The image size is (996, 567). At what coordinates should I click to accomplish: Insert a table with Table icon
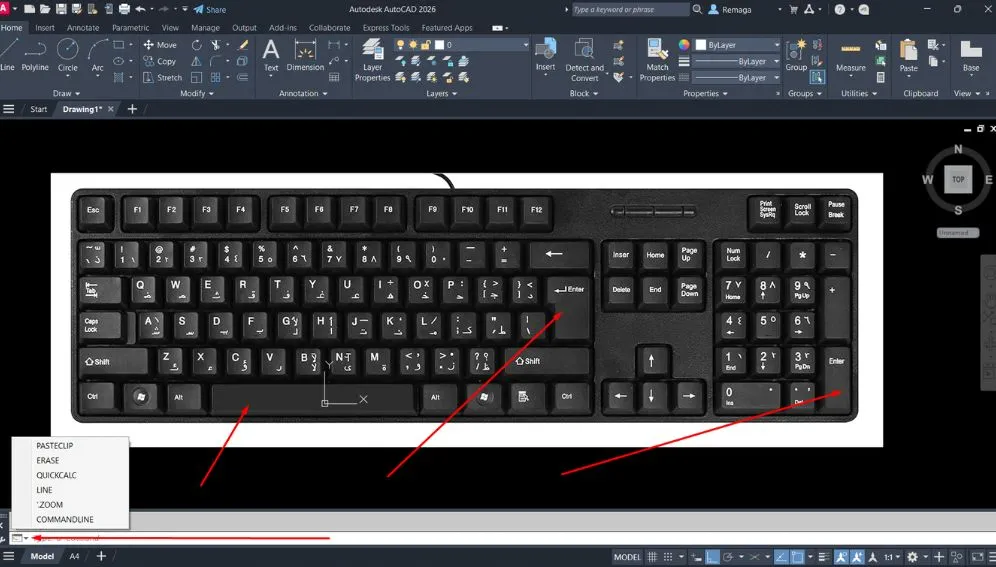[x=334, y=77]
